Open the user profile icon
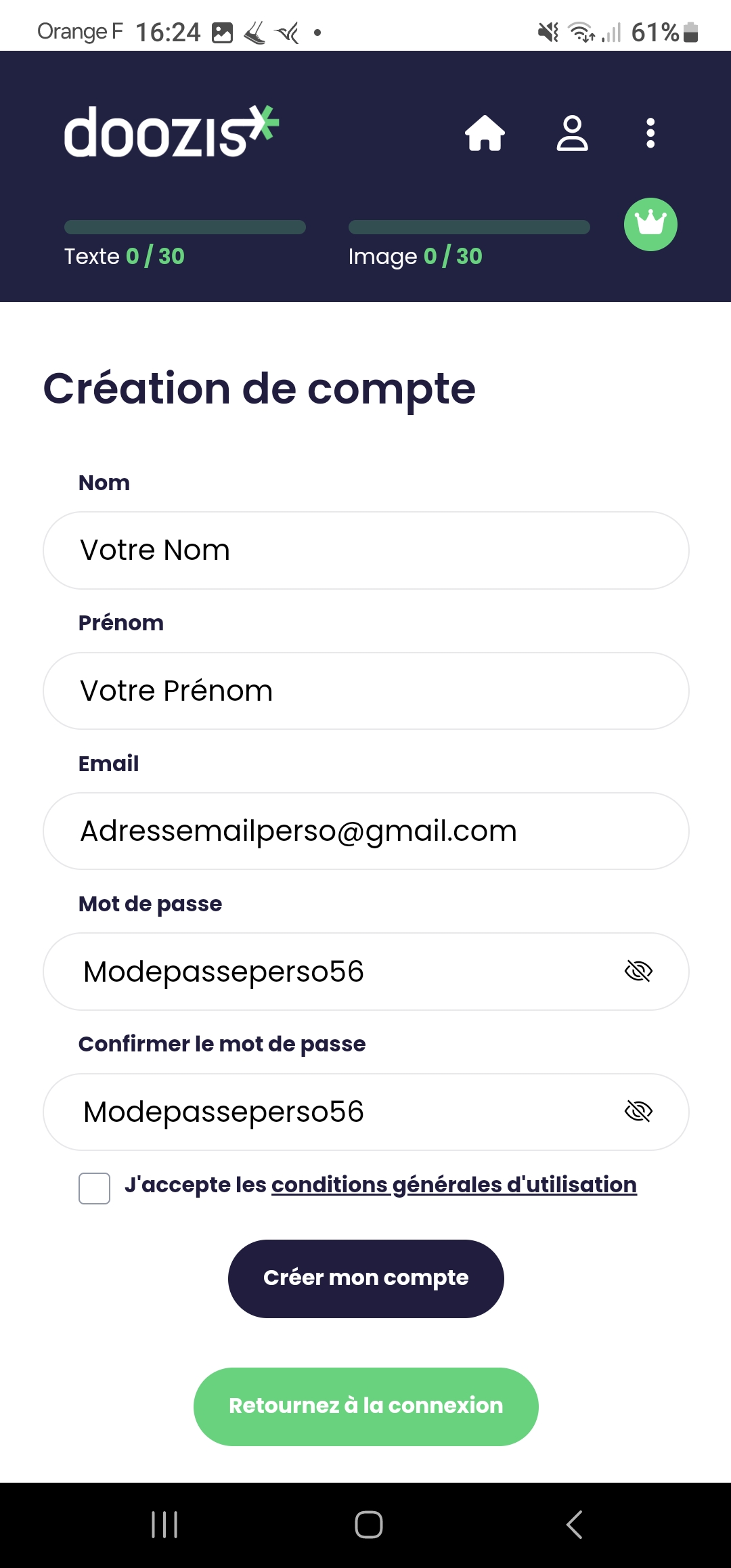Screen dimensions: 731x1568 tap(572, 133)
